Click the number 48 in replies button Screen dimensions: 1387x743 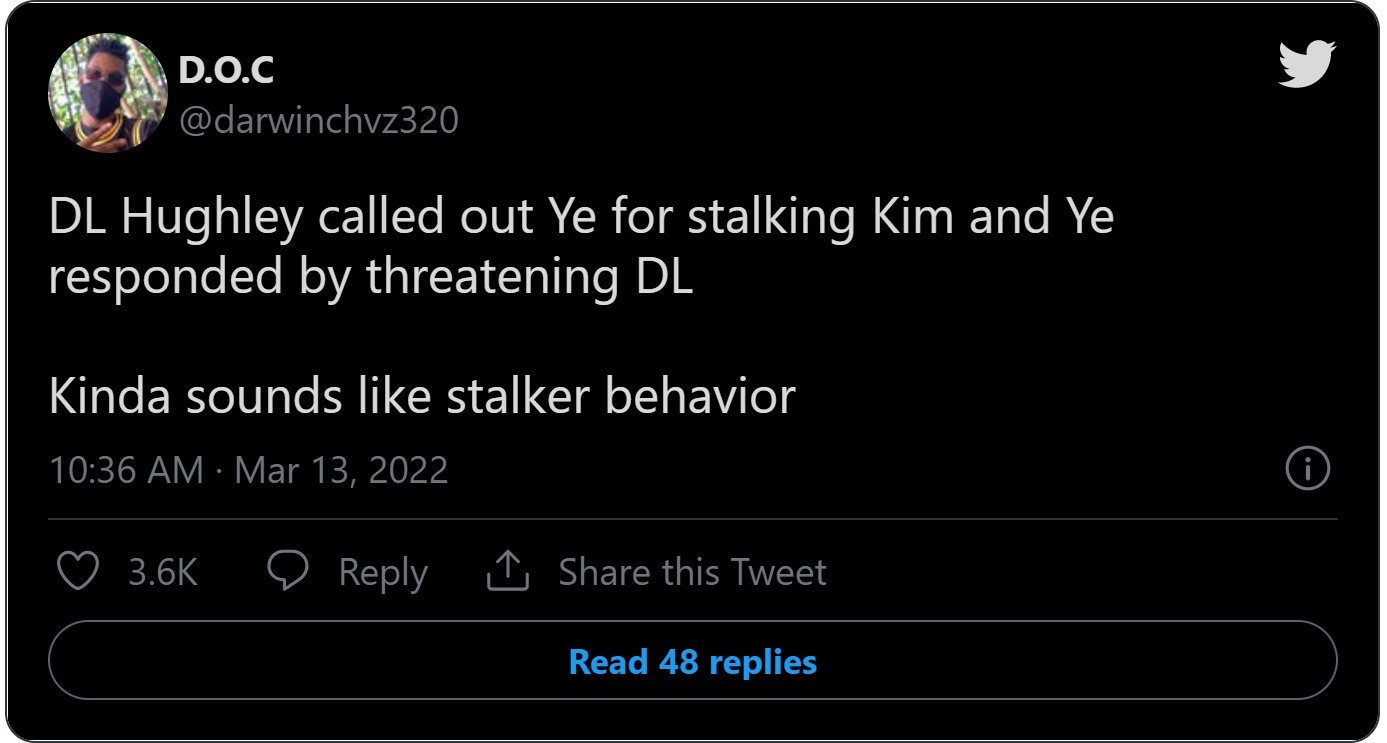point(678,661)
